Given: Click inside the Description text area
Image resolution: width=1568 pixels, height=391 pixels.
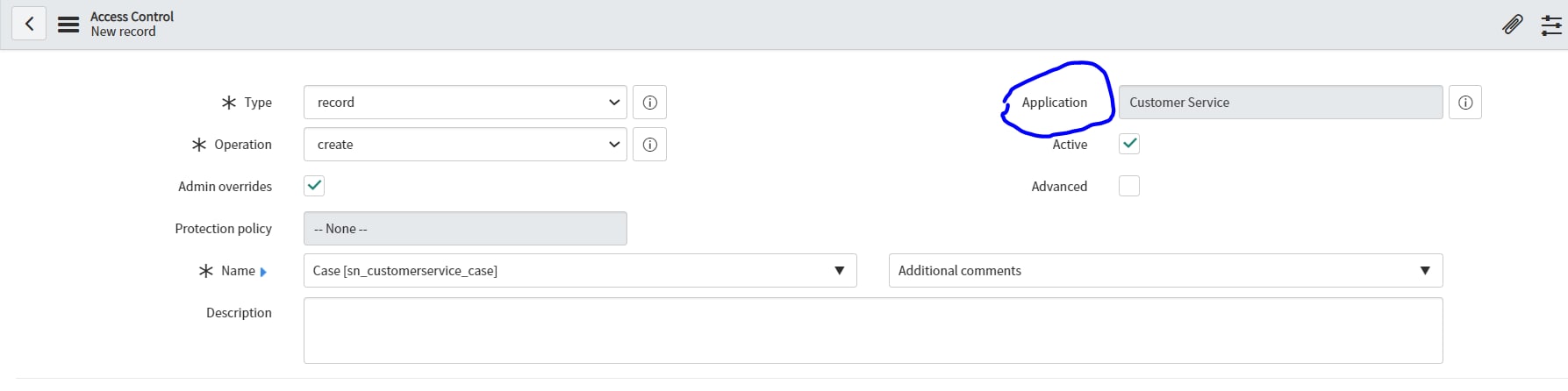Looking at the screenshot, I should 873,331.
